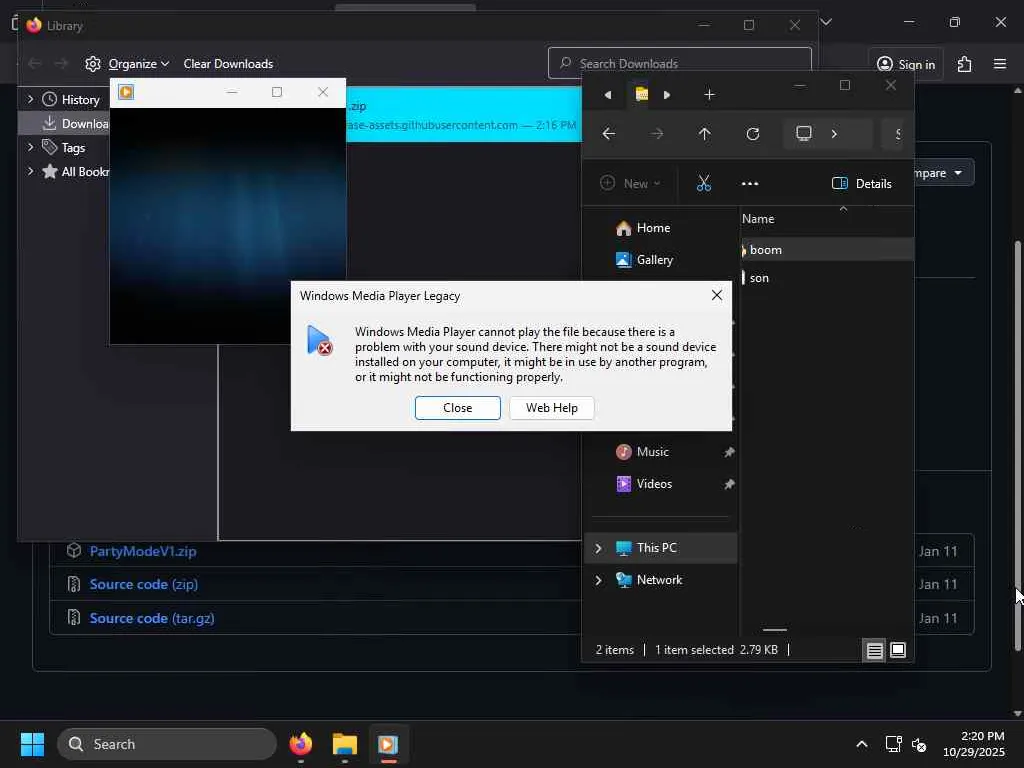
Task: Select the folder tab in Explorer
Action: point(641,95)
